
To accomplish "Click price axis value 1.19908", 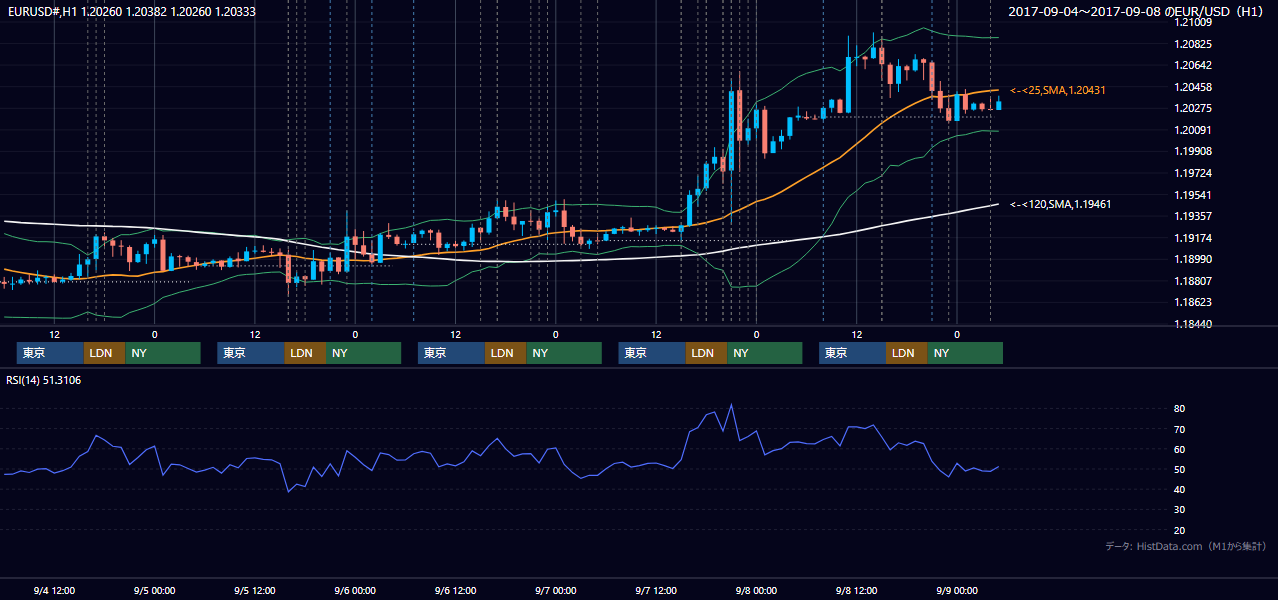I will (x=1193, y=151).
